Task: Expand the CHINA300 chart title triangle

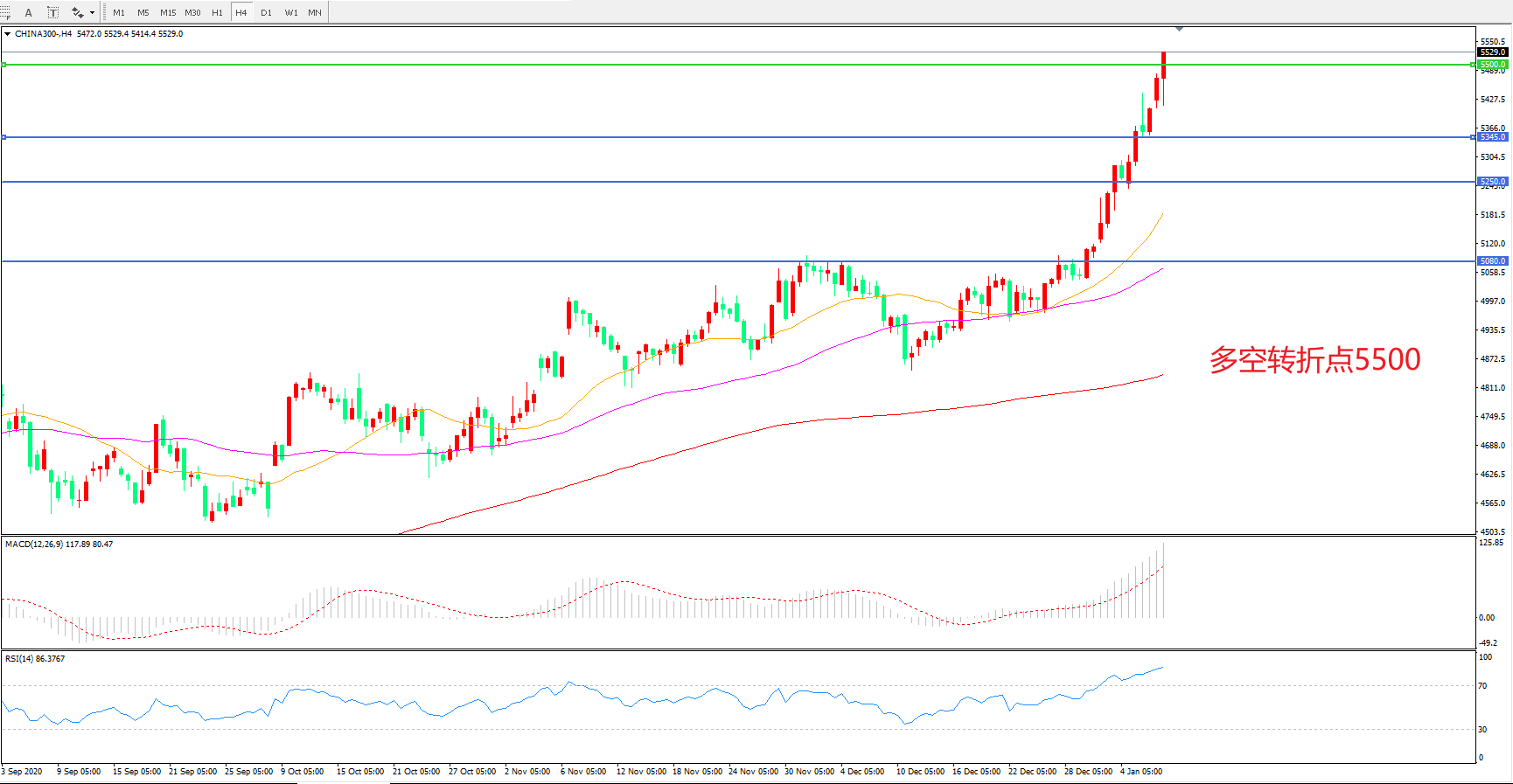Action: pyautogui.click(x=8, y=34)
